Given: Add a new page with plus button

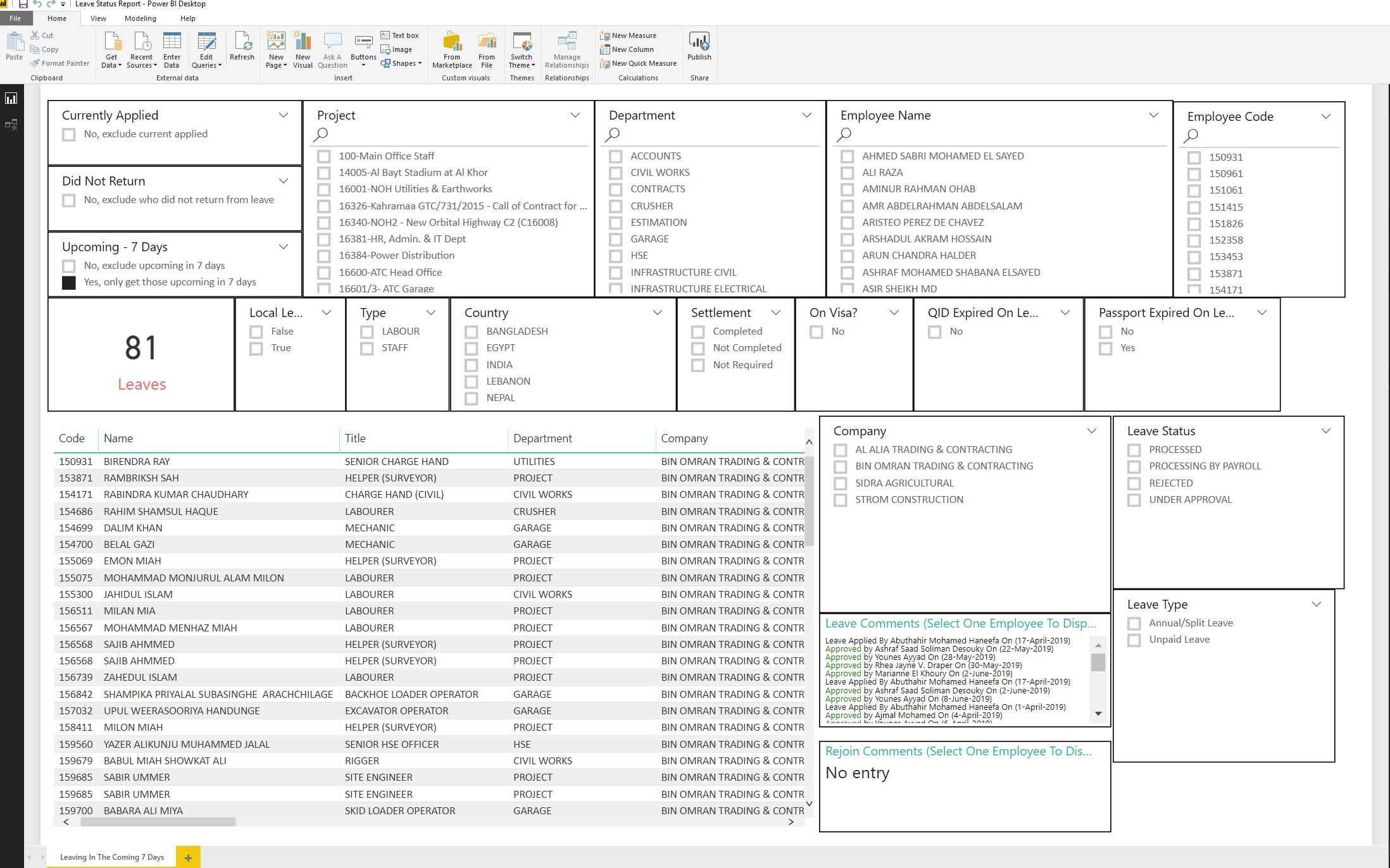Looking at the screenshot, I should 188,858.
